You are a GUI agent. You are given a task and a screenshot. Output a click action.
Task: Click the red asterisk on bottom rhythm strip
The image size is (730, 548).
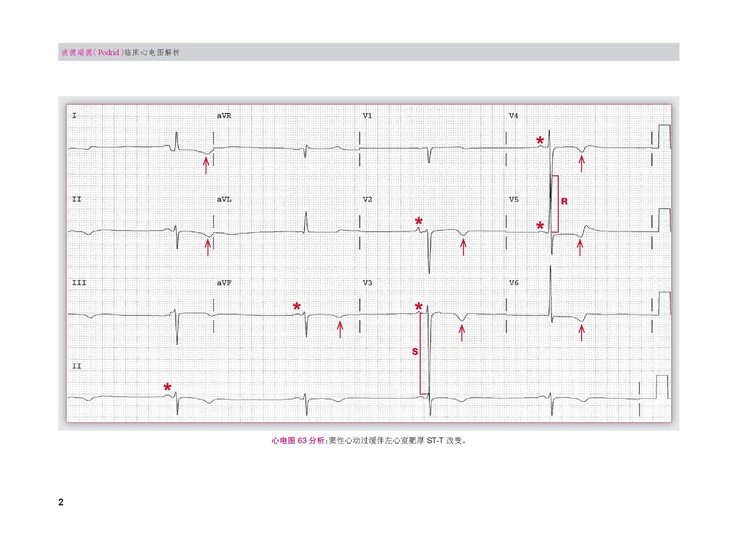pos(168,387)
